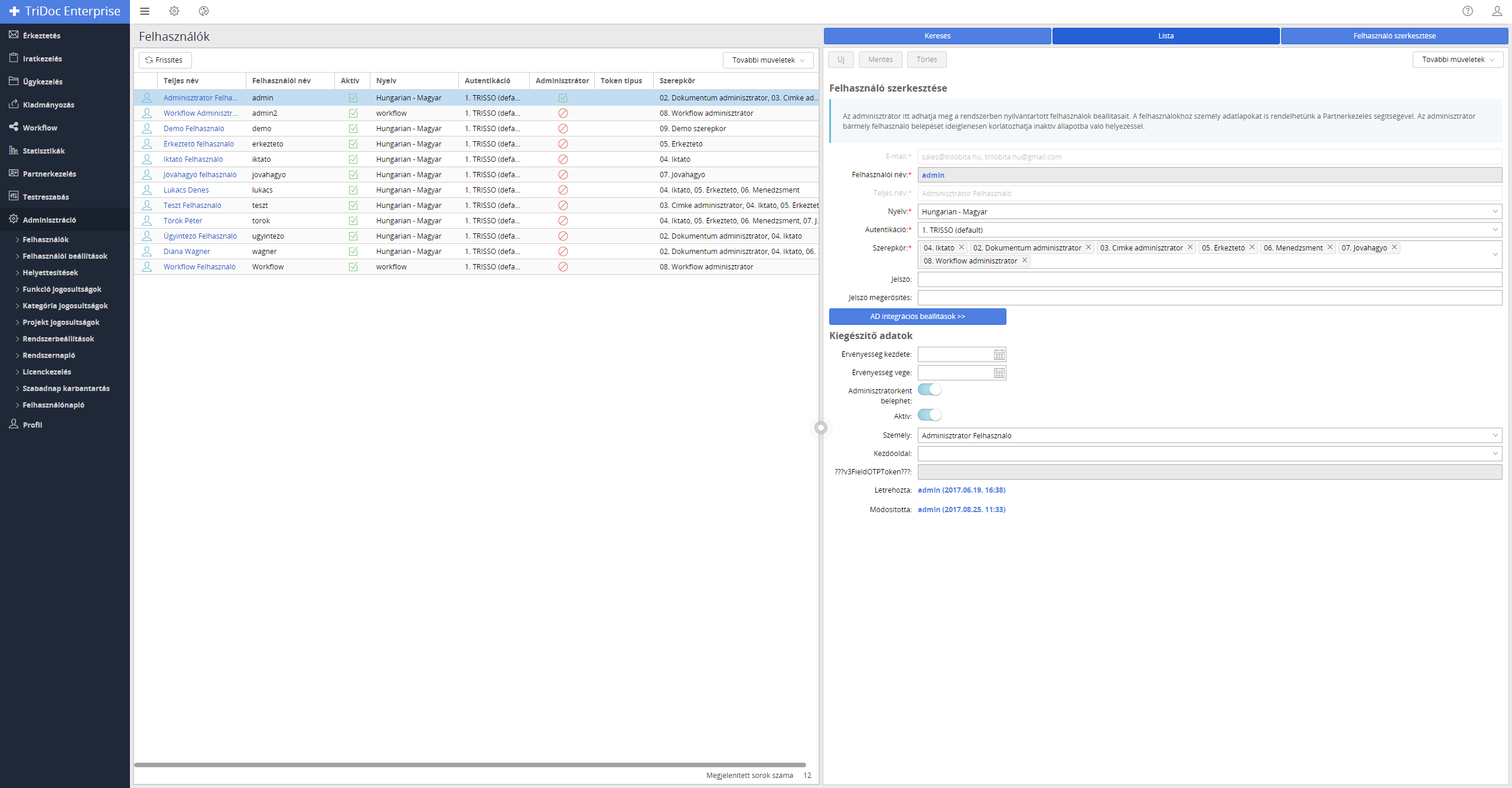Click the theme palette icon in header

(204, 11)
